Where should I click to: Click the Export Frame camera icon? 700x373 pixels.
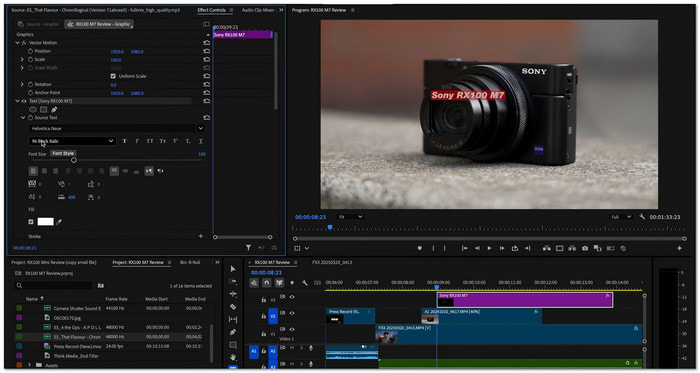tap(585, 248)
